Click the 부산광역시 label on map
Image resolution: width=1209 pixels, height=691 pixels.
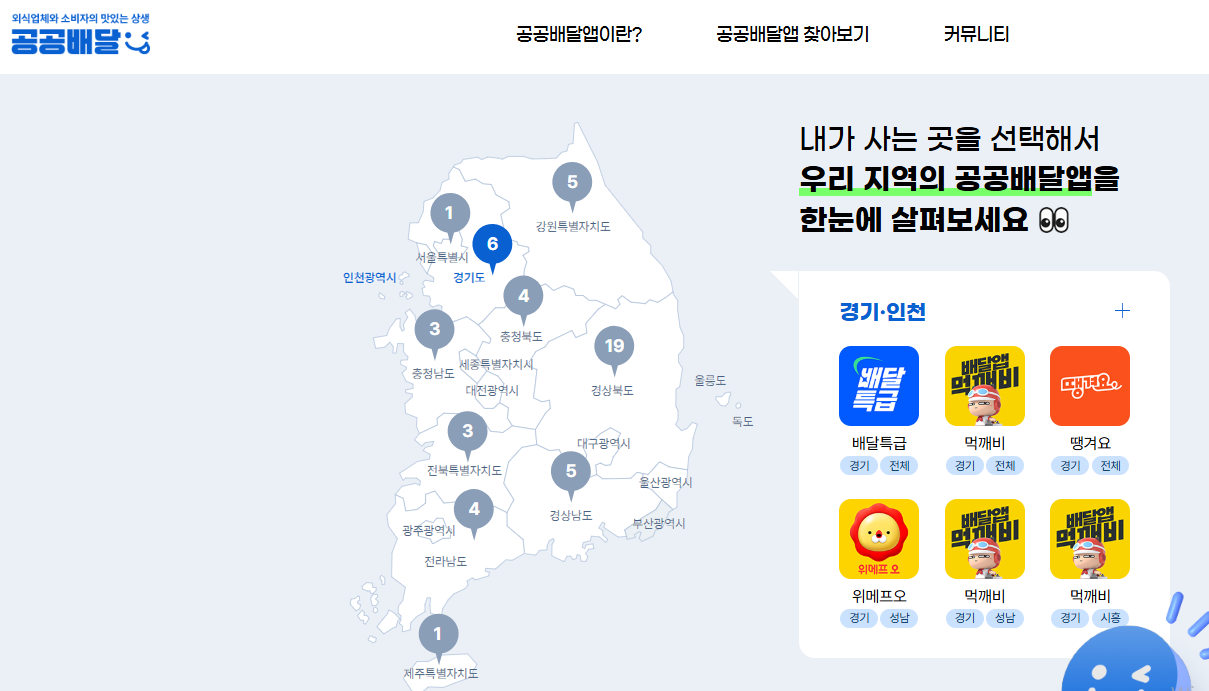coord(659,523)
